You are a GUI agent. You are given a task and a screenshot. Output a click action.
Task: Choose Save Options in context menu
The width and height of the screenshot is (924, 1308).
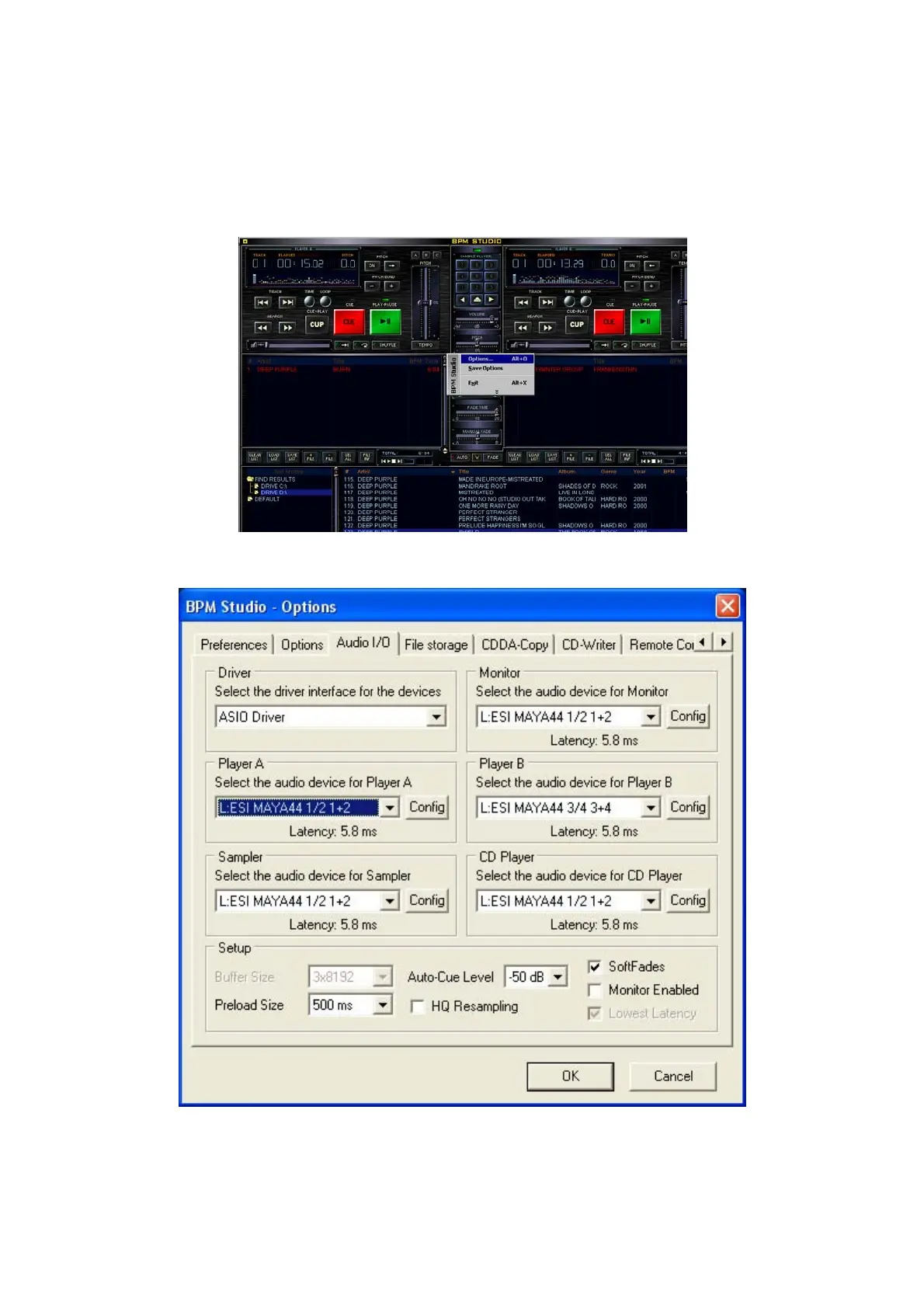[x=497, y=368]
